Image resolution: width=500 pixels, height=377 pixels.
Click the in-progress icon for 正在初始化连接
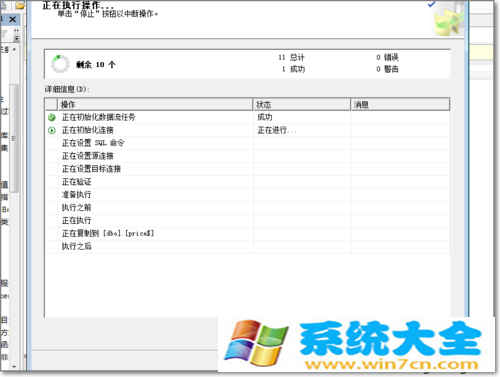point(52,130)
